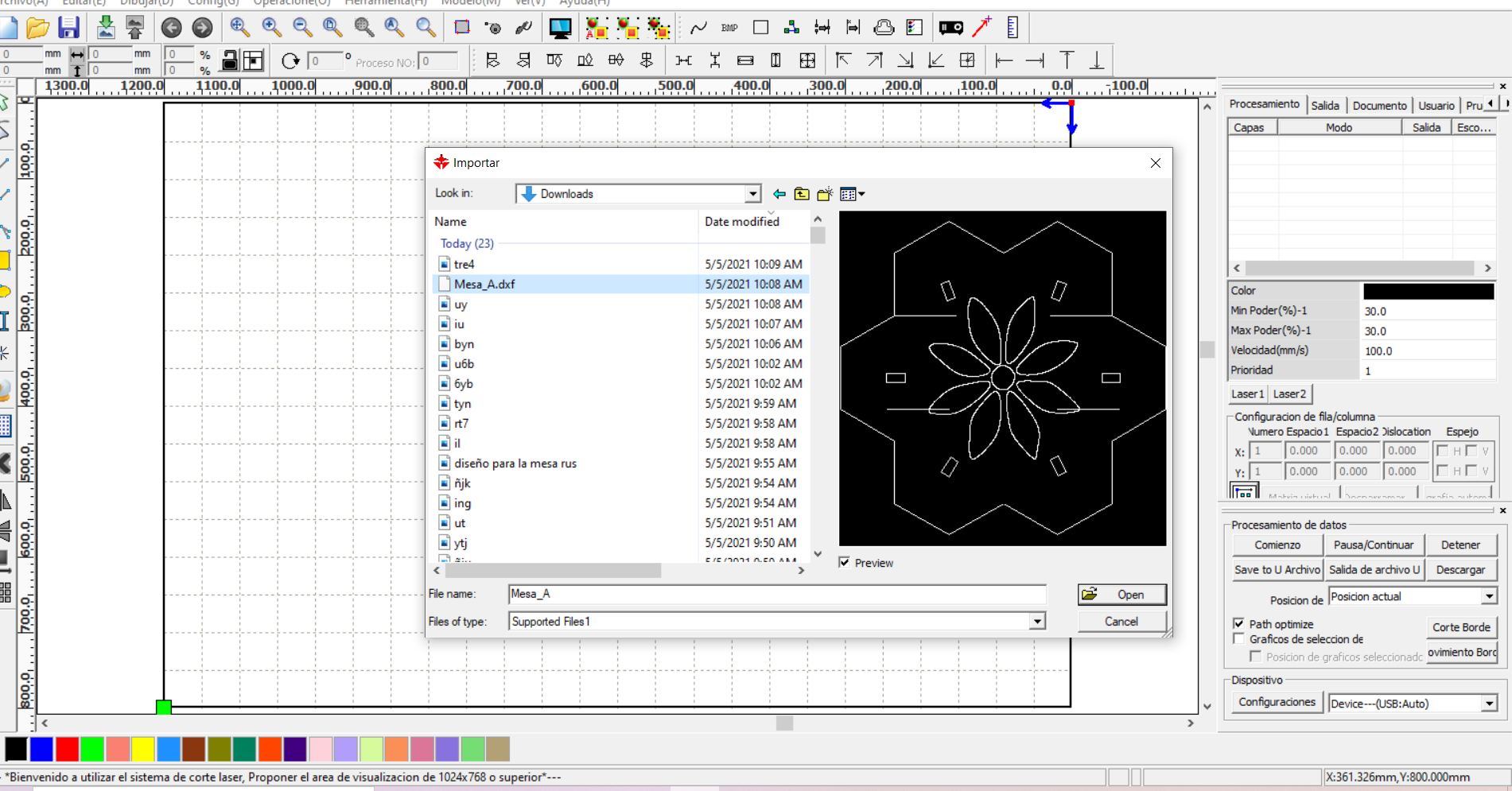
Task: Close the Importar dialog
Action: click(x=1156, y=163)
